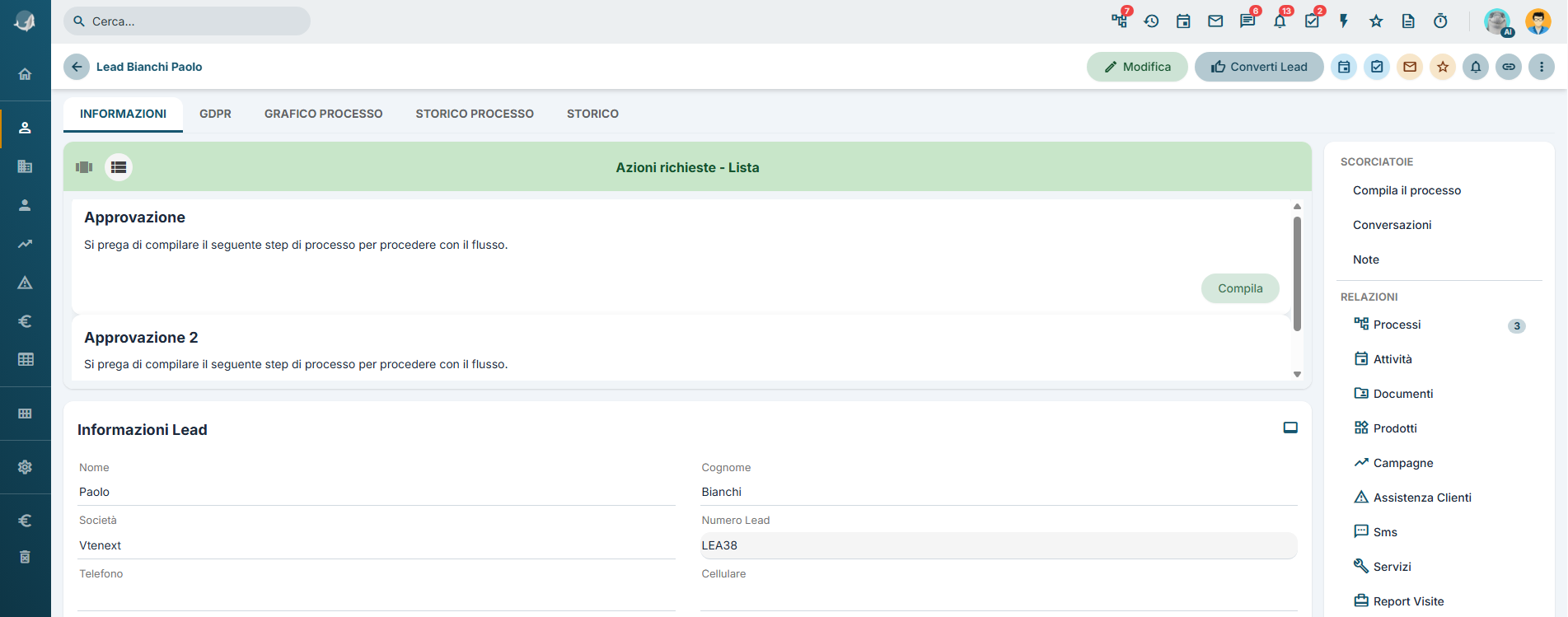Switch to carousel view in Azioni richieste

click(x=84, y=167)
